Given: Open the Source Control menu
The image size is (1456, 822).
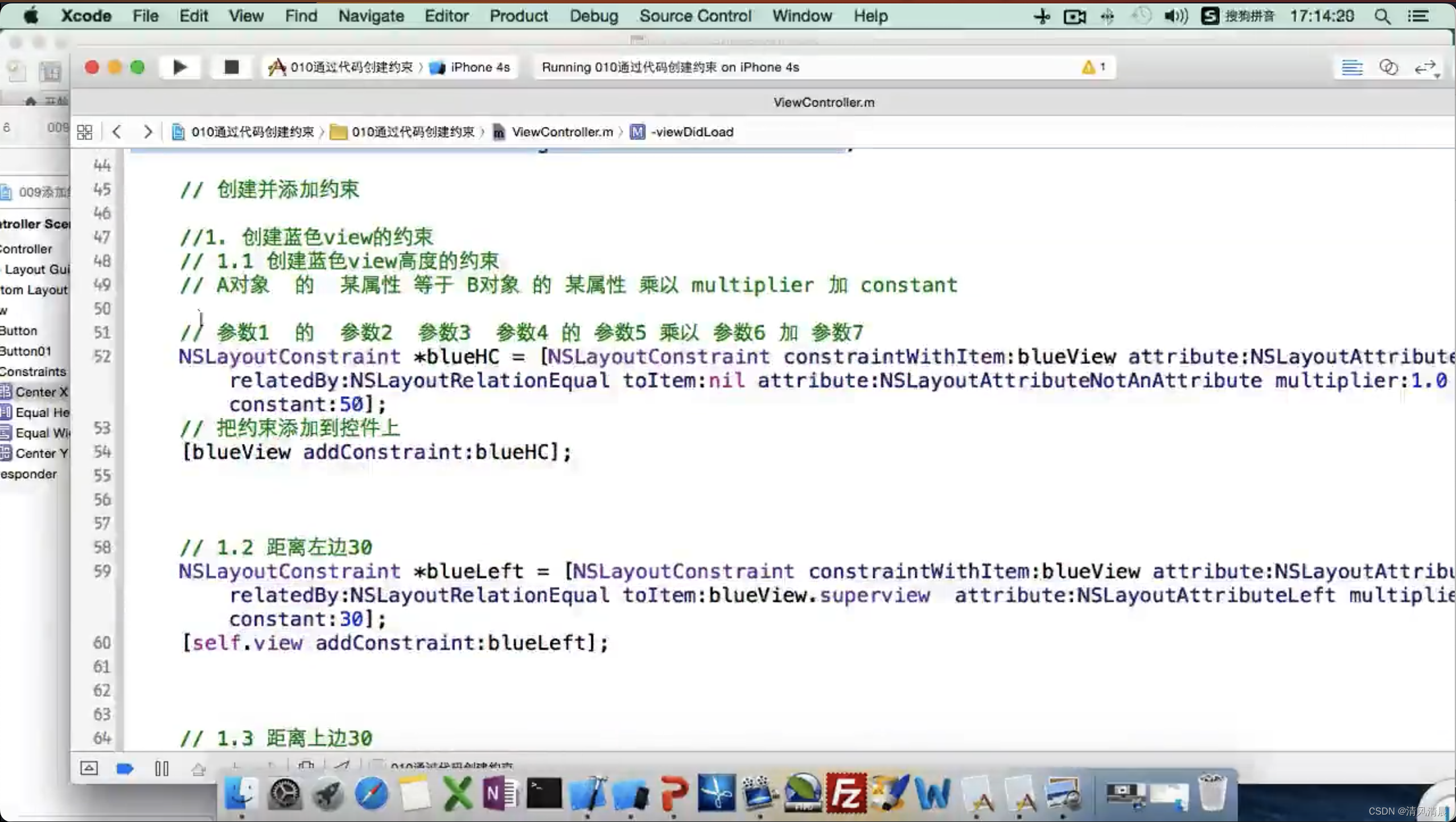Looking at the screenshot, I should 695,16.
